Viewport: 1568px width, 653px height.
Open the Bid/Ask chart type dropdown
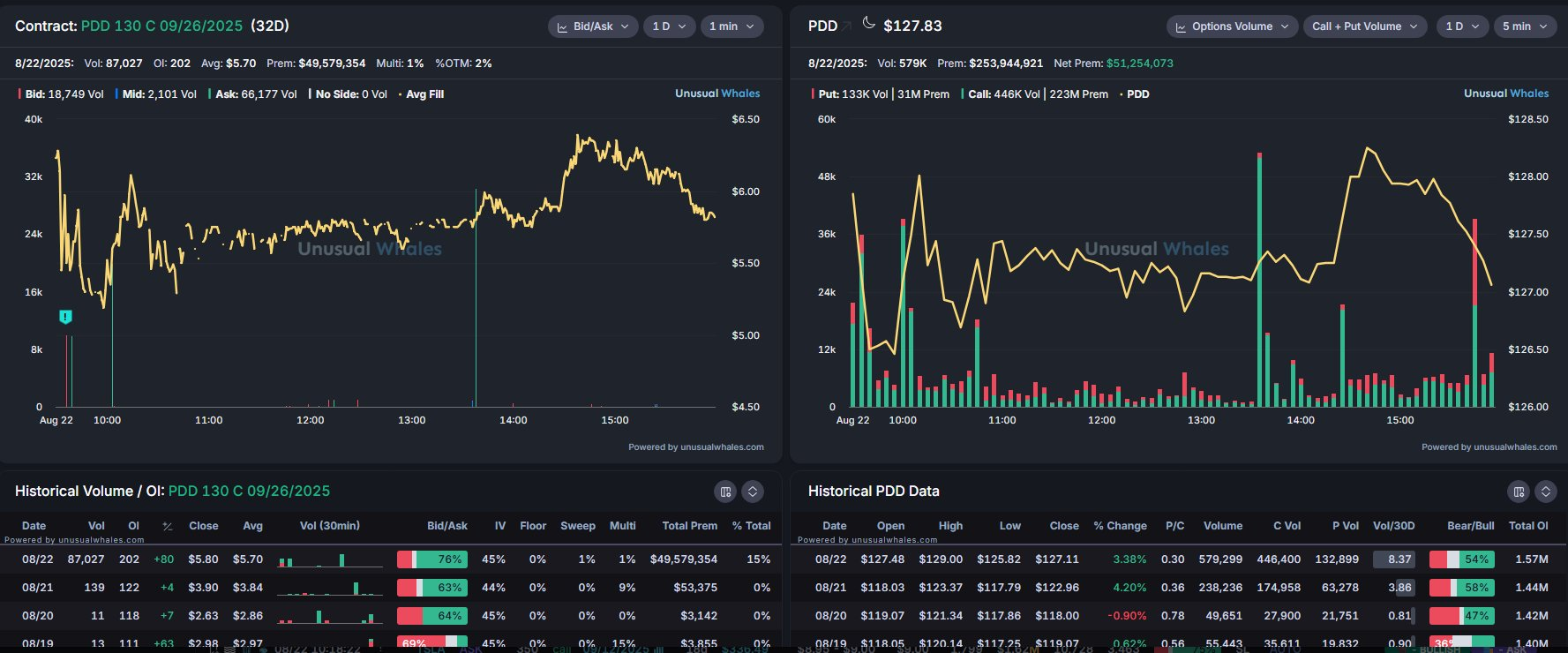click(x=593, y=26)
